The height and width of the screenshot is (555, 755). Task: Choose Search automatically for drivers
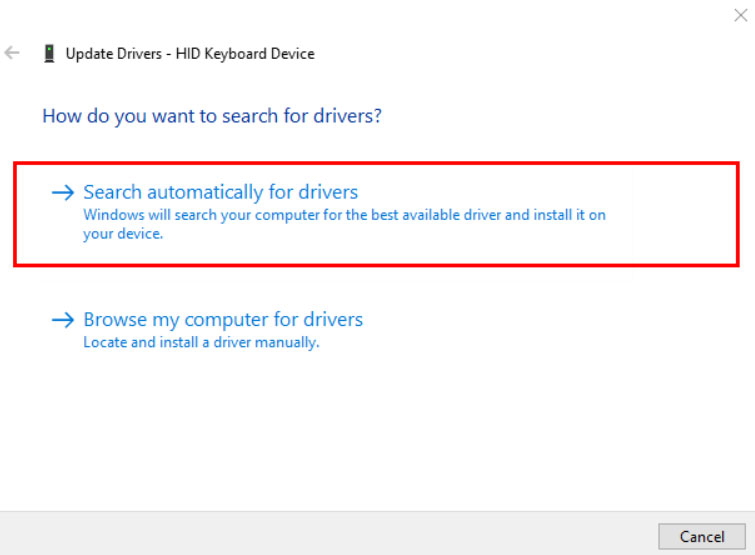pos(221,192)
